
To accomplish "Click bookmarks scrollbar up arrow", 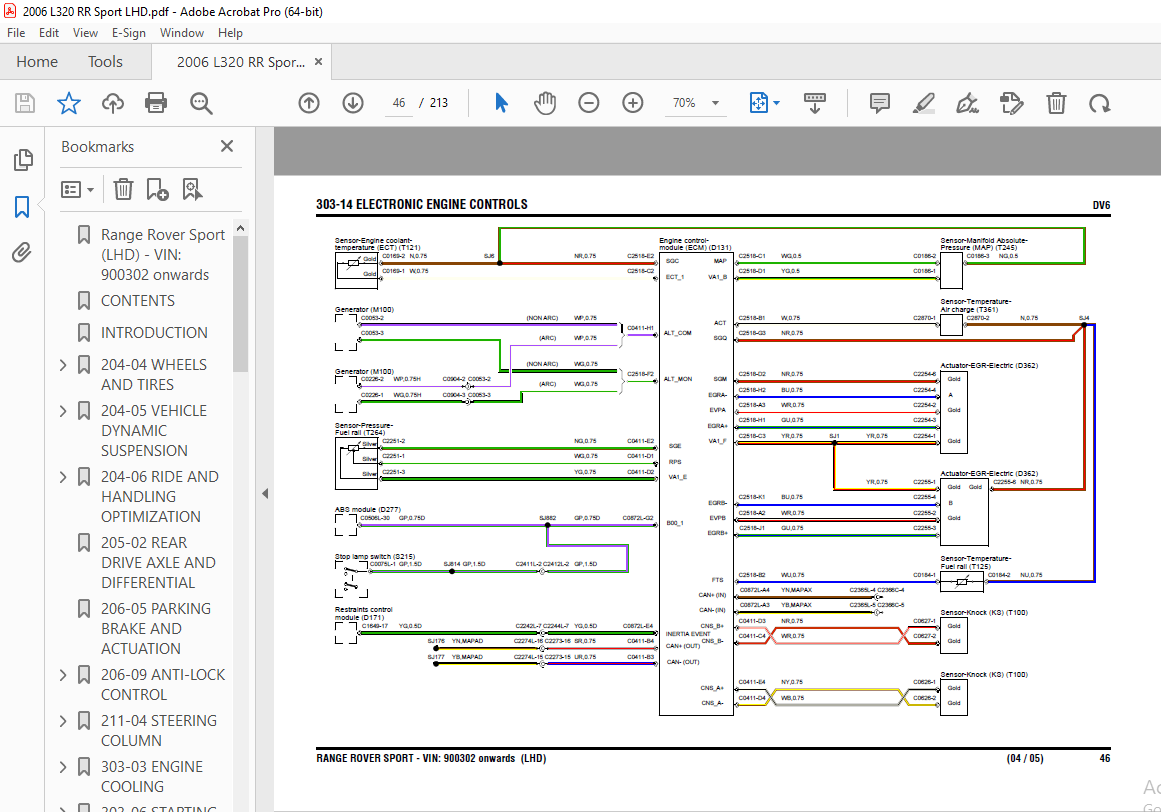I will [240, 229].
